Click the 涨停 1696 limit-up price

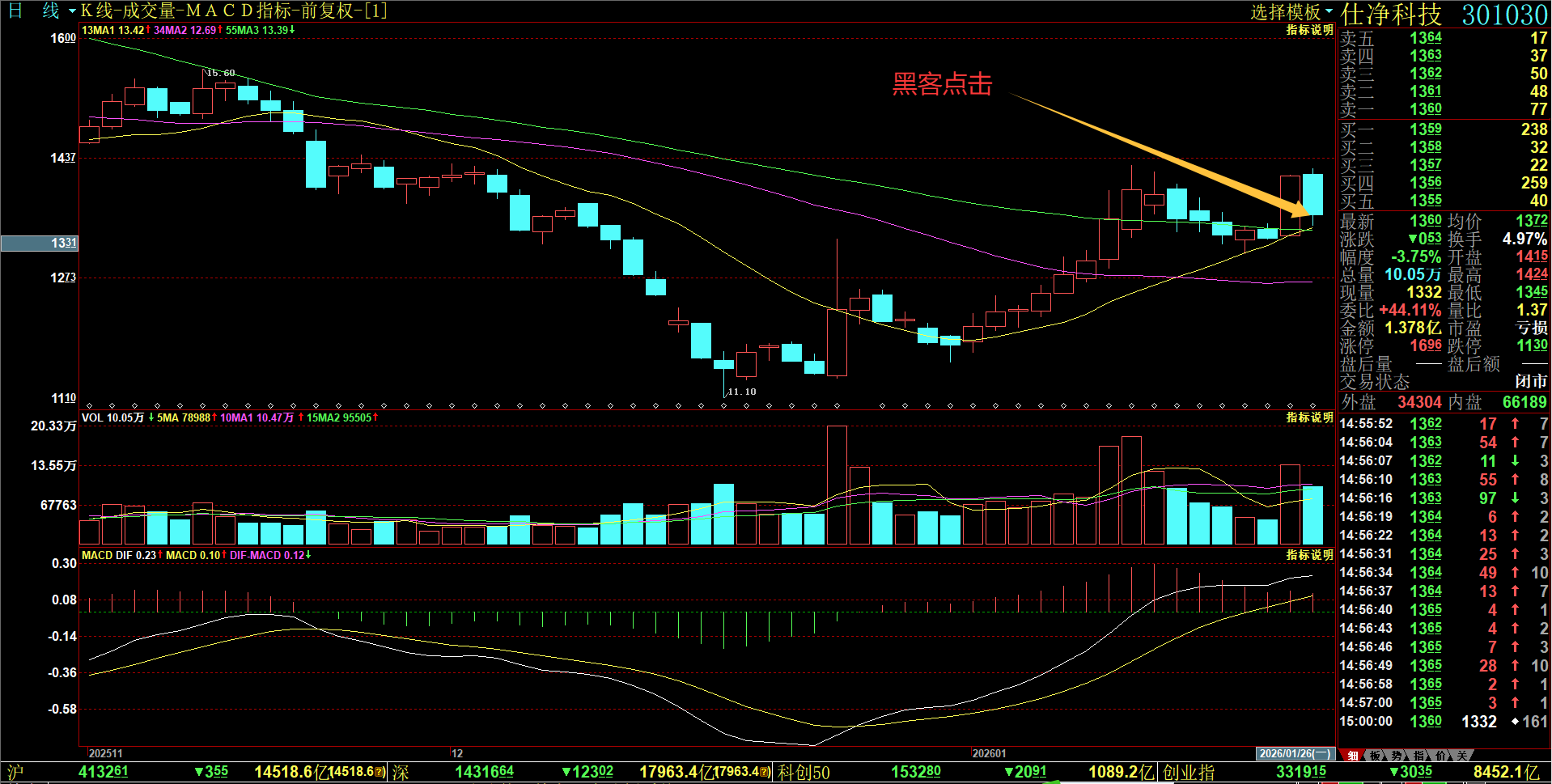pyautogui.click(x=1426, y=345)
